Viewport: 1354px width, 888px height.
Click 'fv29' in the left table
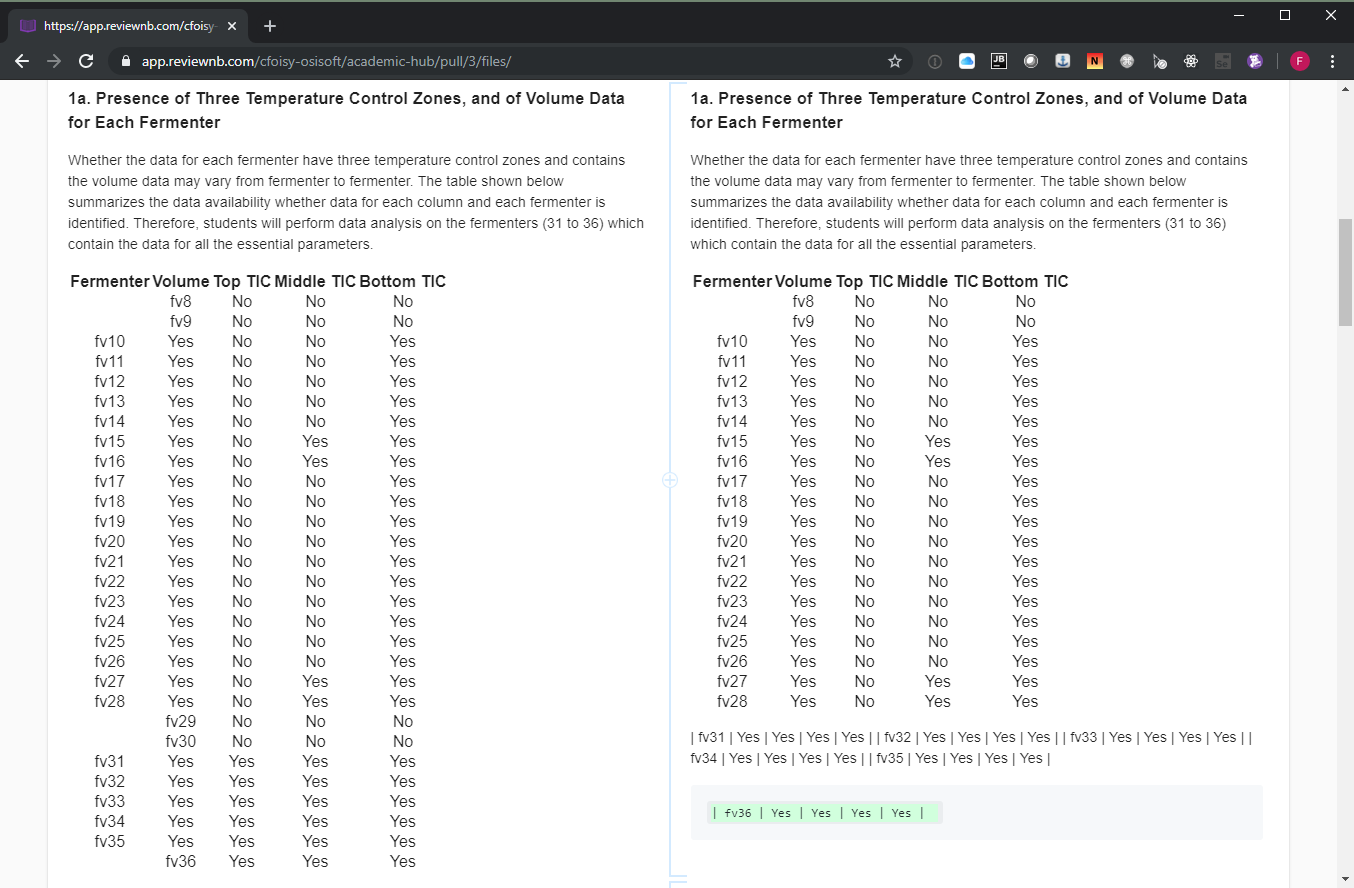pyautogui.click(x=181, y=721)
